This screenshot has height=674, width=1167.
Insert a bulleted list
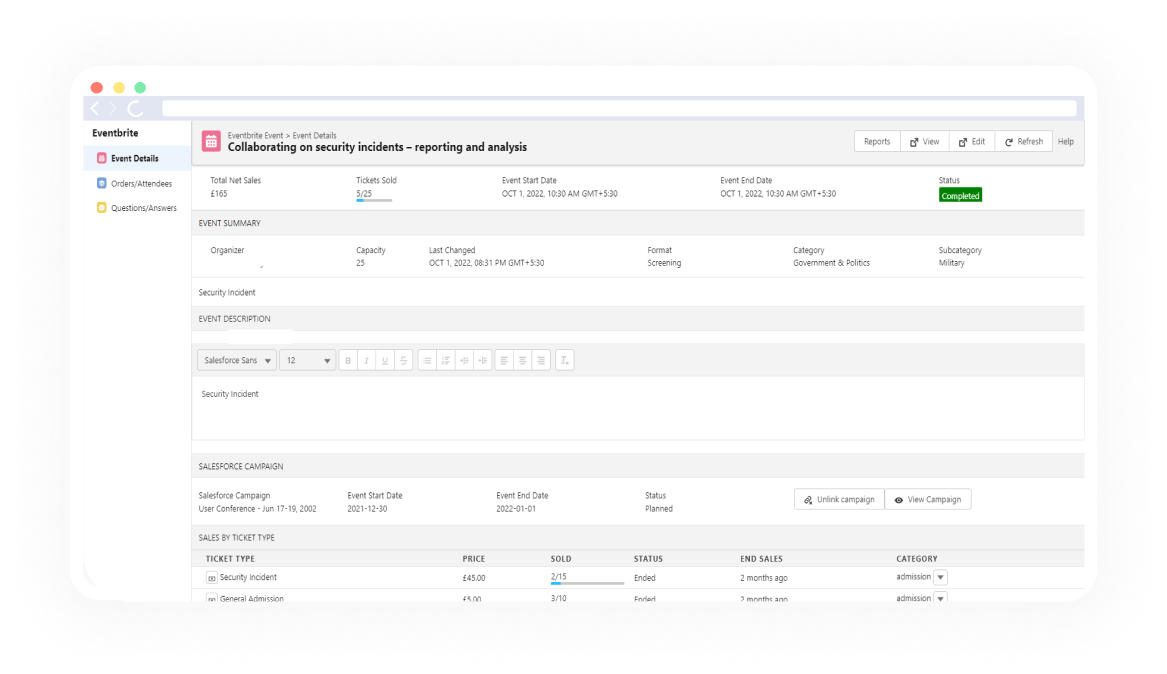(x=426, y=360)
